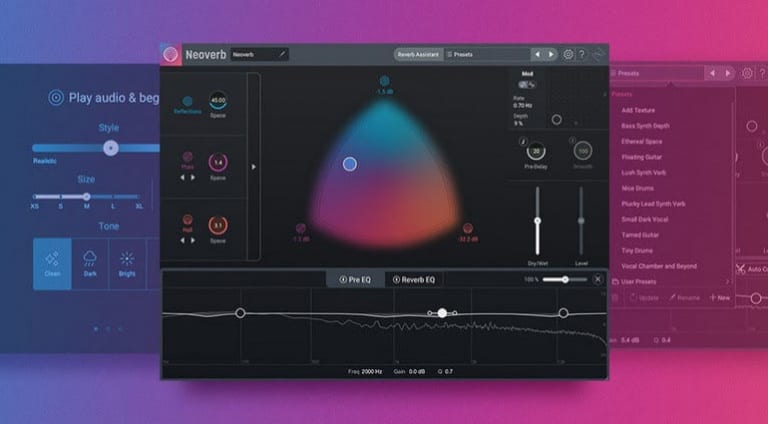Toggle the Reflections engine on/off
Screen dimensions: 768x424
[x=187, y=101]
